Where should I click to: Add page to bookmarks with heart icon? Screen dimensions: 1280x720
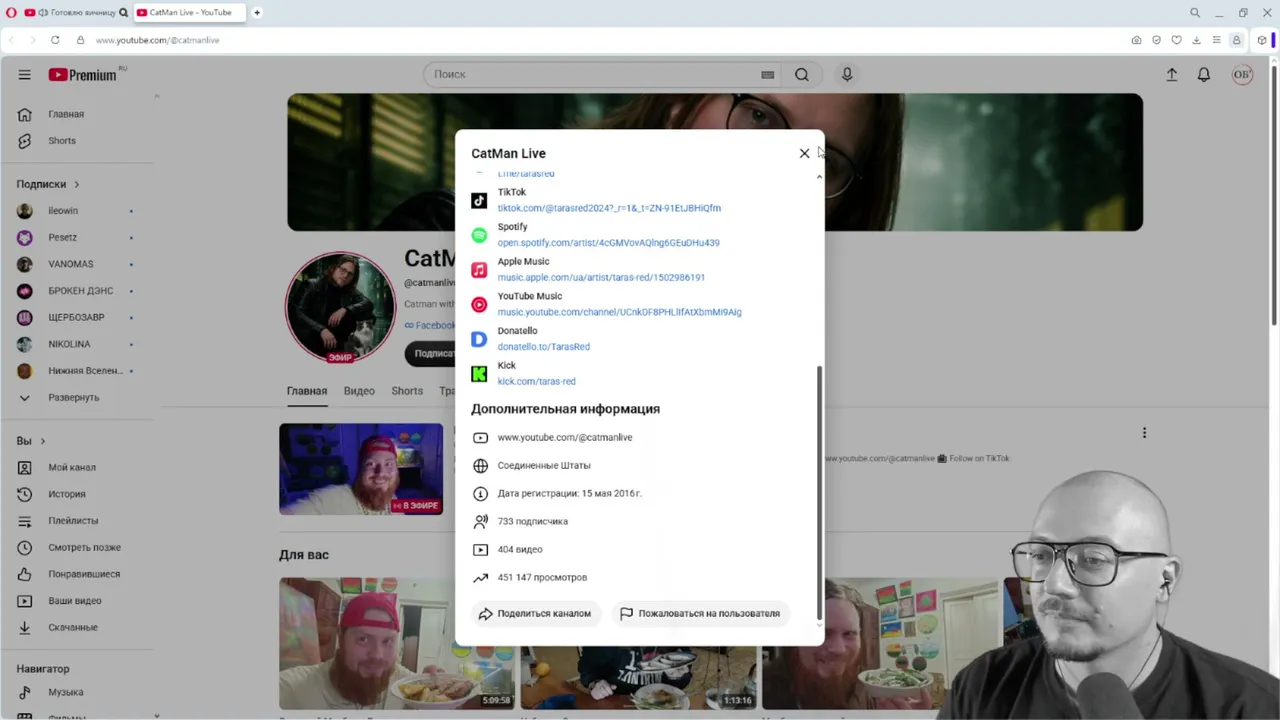pos(1176,40)
